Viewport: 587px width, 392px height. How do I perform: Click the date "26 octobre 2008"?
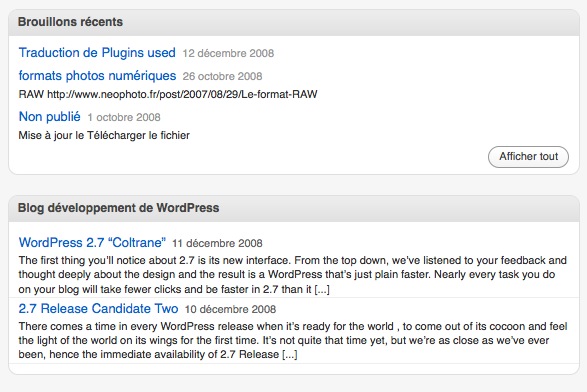tap(222, 76)
